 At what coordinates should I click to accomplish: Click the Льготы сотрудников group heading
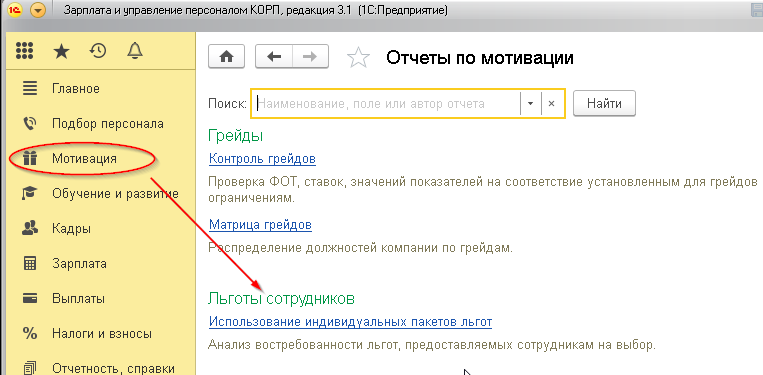[281, 298]
